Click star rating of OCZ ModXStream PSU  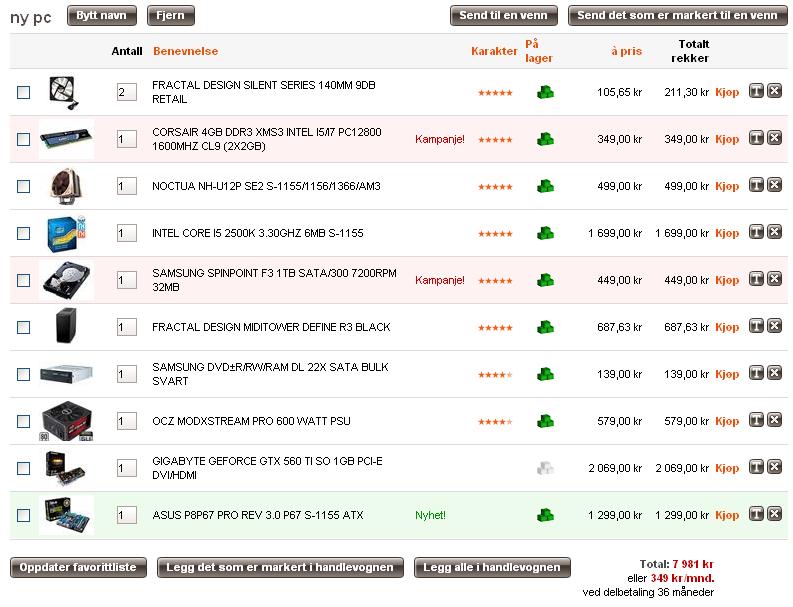pyautogui.click(x=495, y=422)
